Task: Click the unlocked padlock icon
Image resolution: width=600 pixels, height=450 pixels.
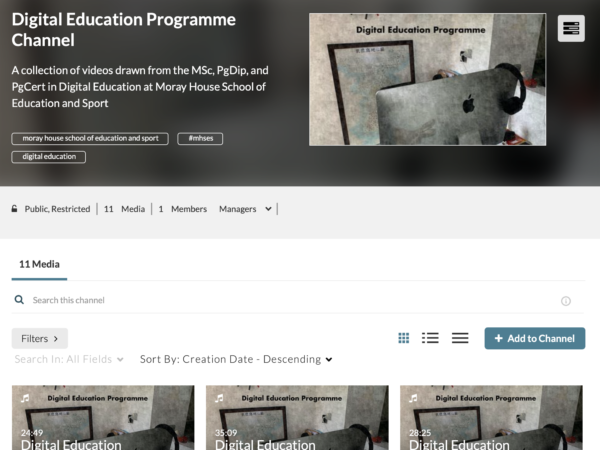Action: [x=15, y=209]
